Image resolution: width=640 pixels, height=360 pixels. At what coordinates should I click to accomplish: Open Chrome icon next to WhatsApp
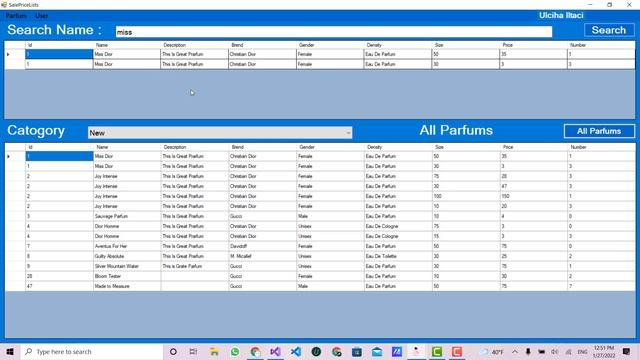click(256, 351)
